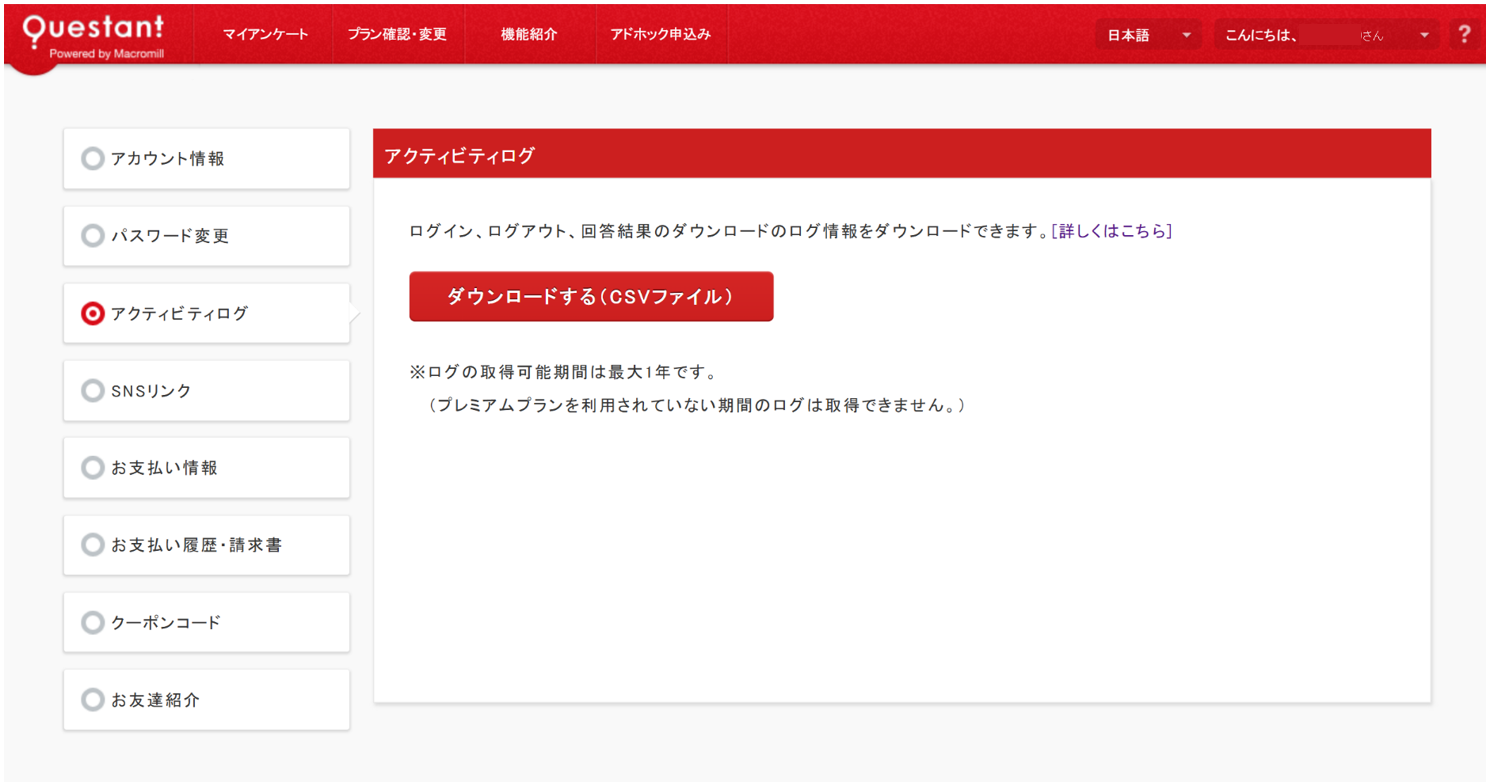Viewport: 1489px width, 782px height.
Task: Select the お友達紹介 radio option
Action: pos(206,699)
